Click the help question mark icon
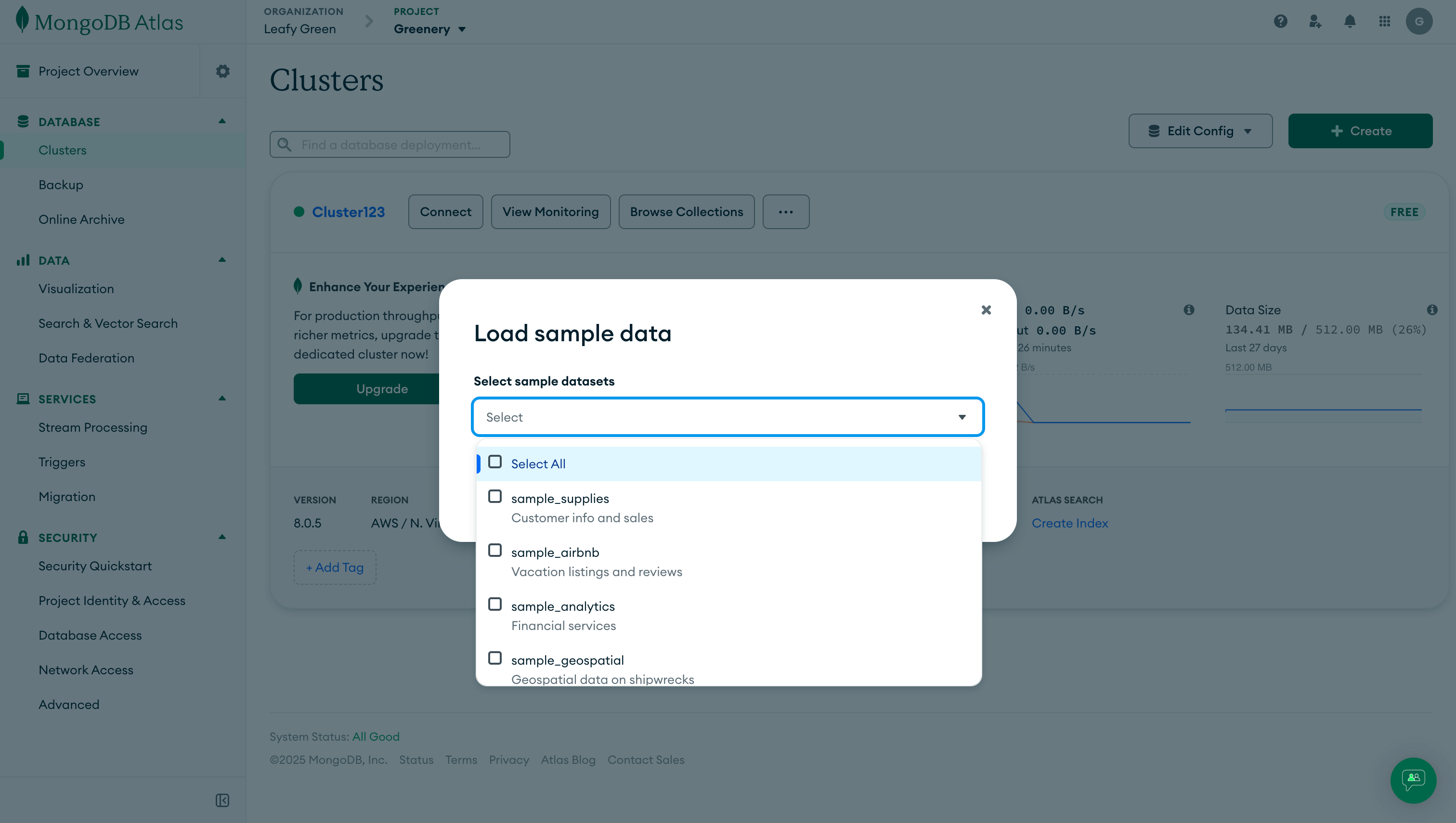 (1280, 22)
